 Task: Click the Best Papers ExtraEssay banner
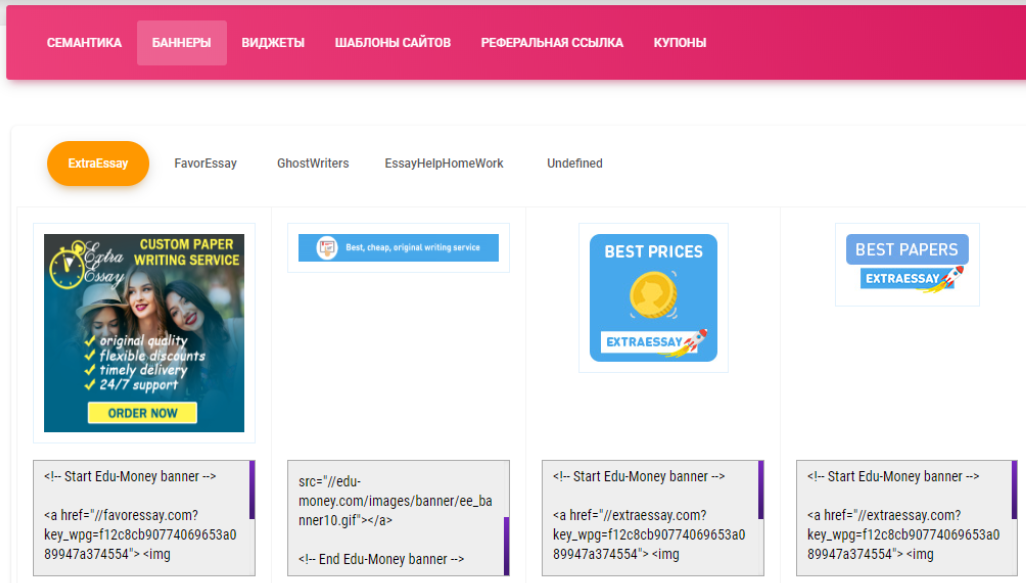(x=907, y=264)
